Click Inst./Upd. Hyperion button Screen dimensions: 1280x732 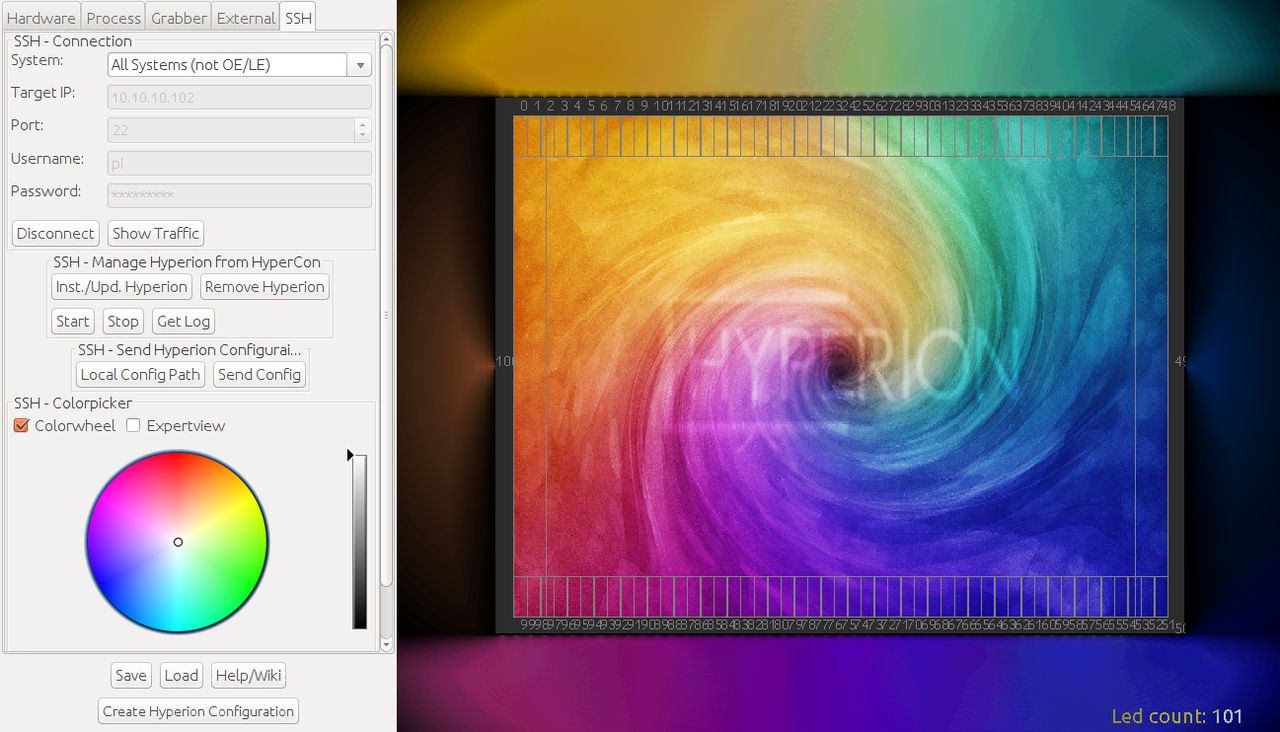121,287
